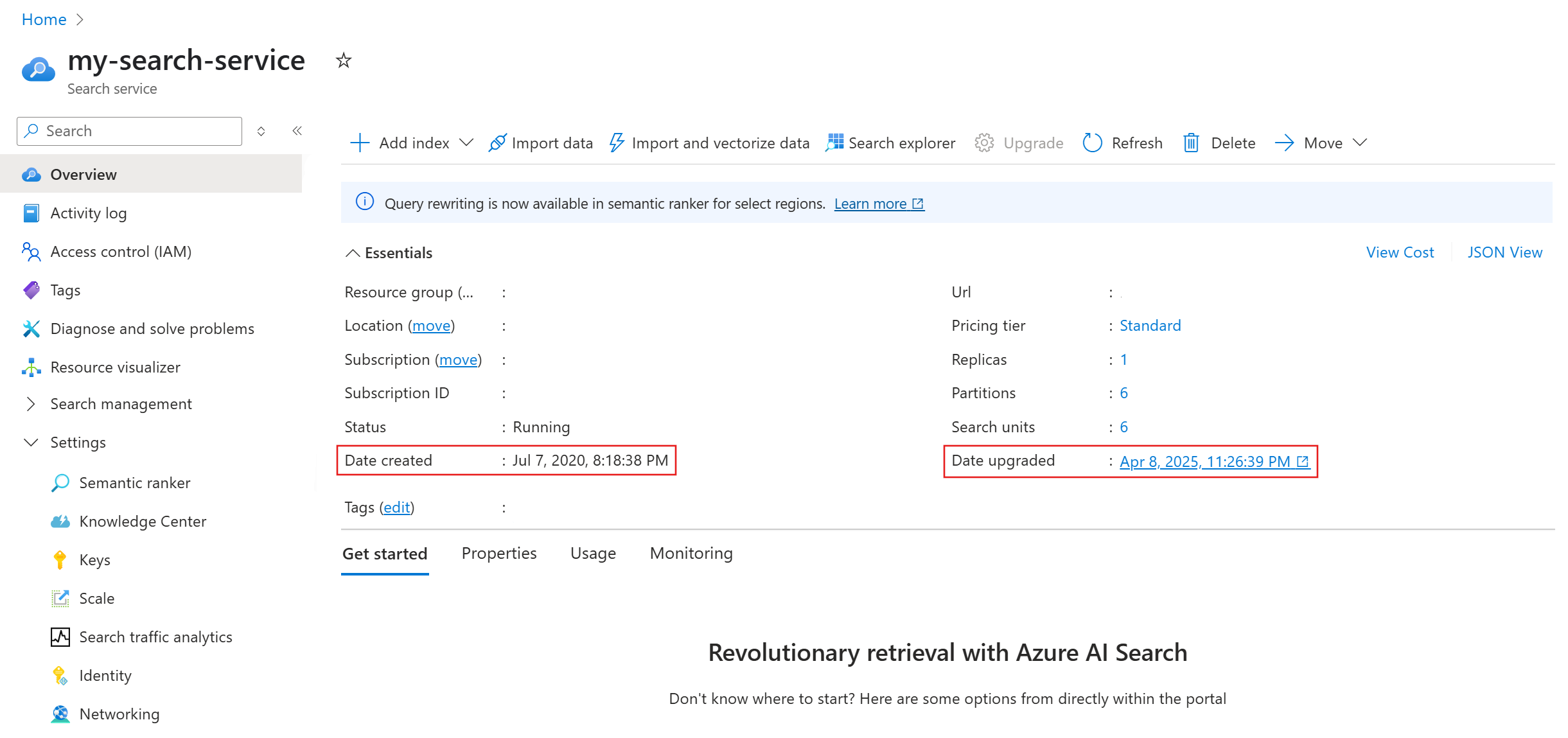Expand the Search management group

tap(30, 403)
